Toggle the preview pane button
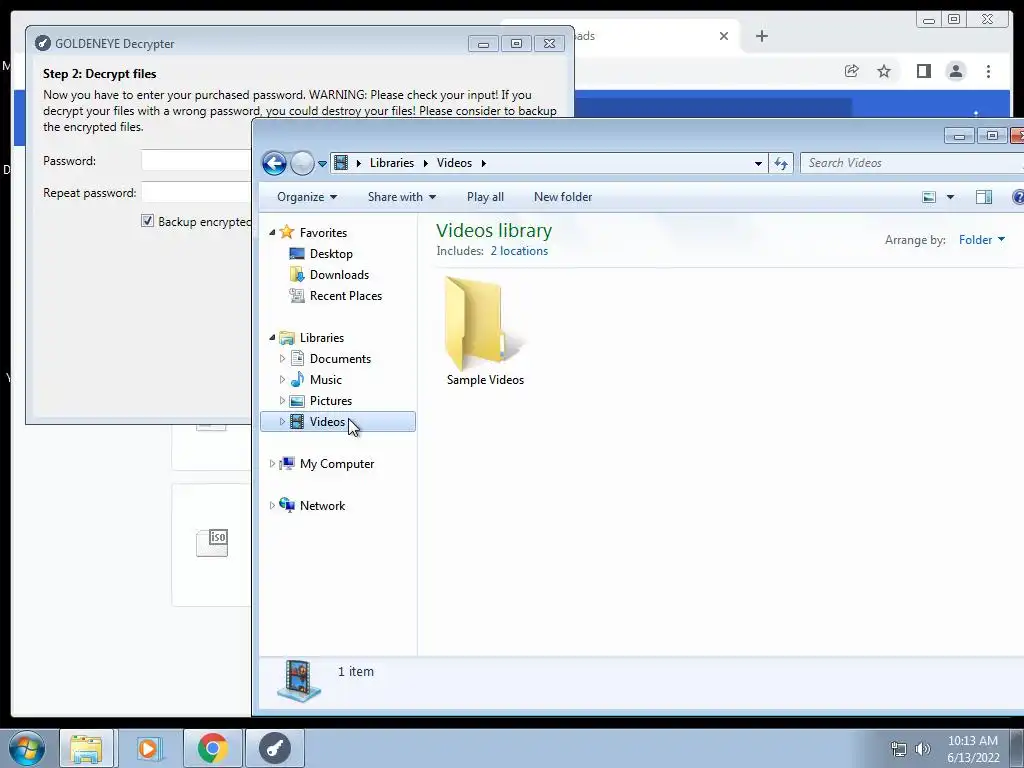The width and height of the screenshot is (1024, 768). (x=984, y=197)
